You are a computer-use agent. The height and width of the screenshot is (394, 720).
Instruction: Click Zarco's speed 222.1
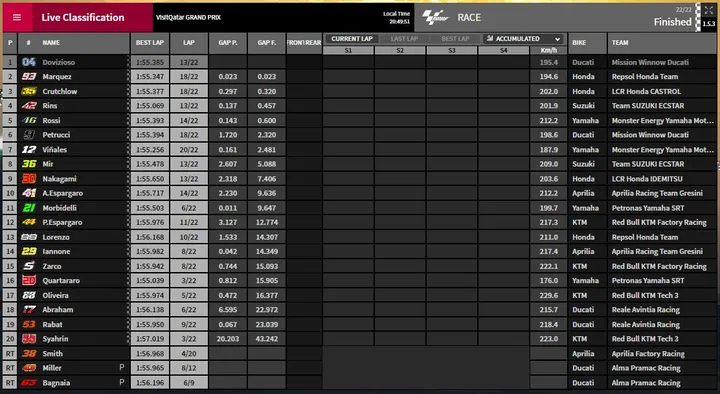click(x=549, y=266)
